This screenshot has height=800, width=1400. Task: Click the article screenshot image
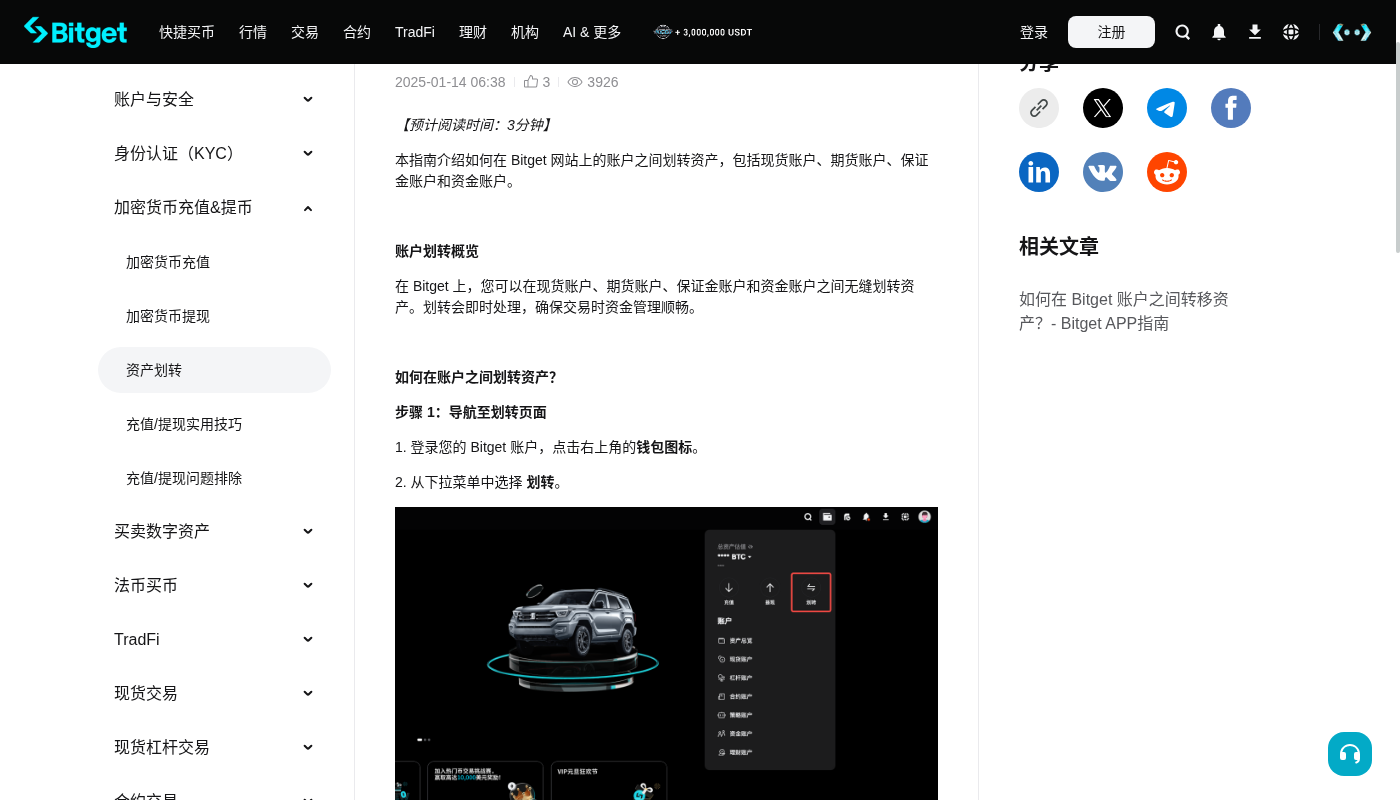666,653
